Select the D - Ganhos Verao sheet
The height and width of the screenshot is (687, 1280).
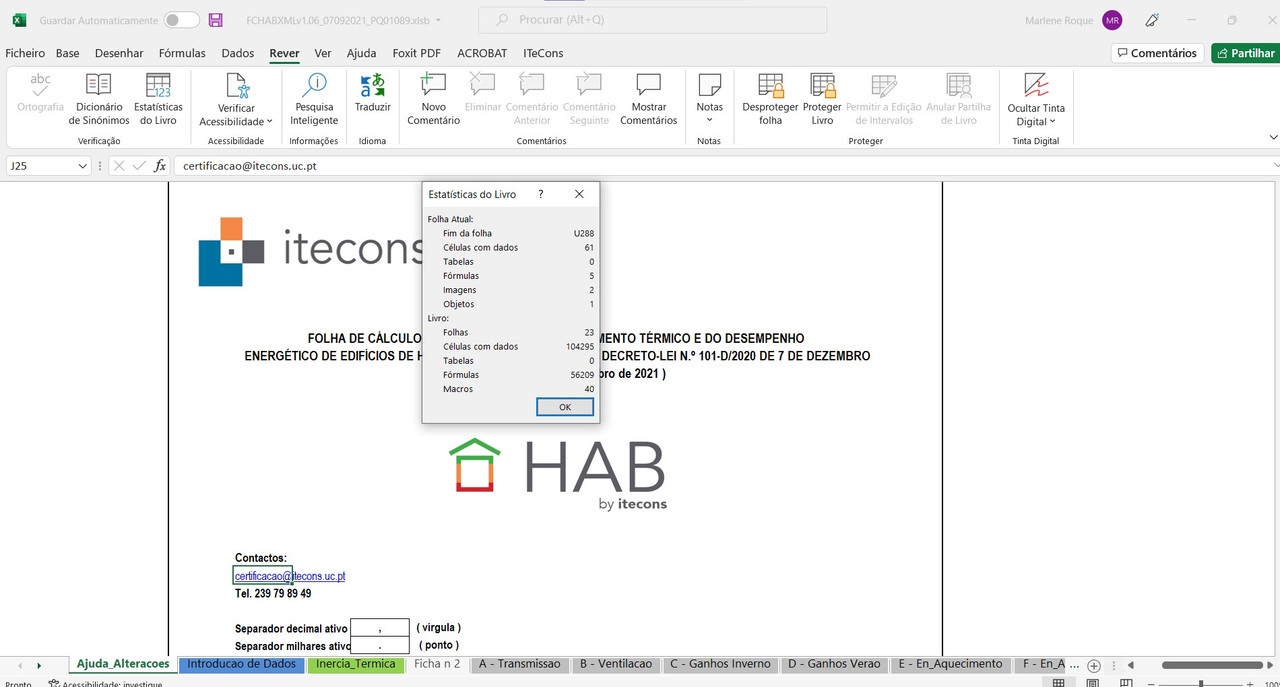click(834, 664)
